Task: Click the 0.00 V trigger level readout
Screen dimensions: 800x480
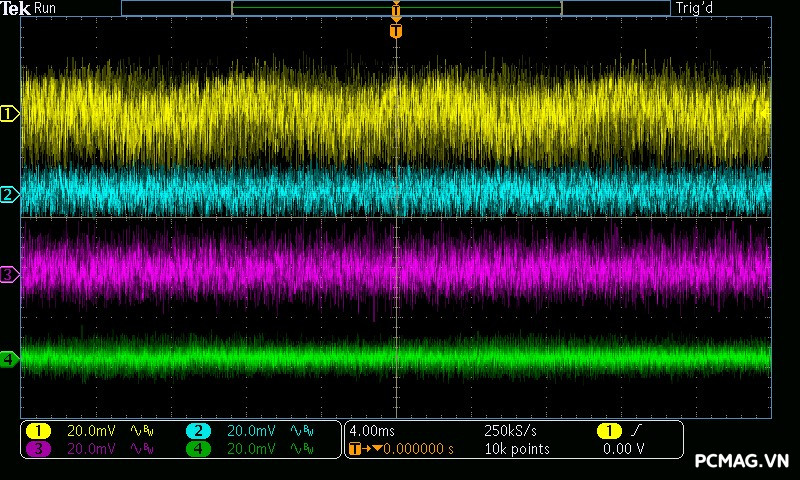Action: click(624, 449)
